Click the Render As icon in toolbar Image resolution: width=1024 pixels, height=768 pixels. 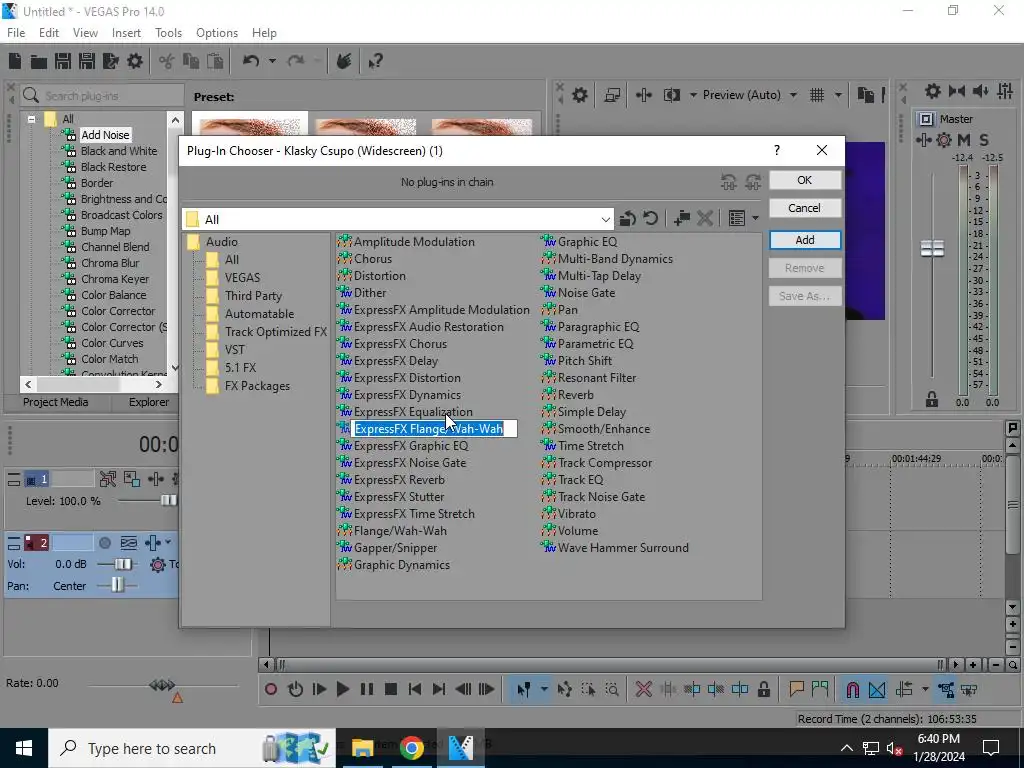(110, 61)
